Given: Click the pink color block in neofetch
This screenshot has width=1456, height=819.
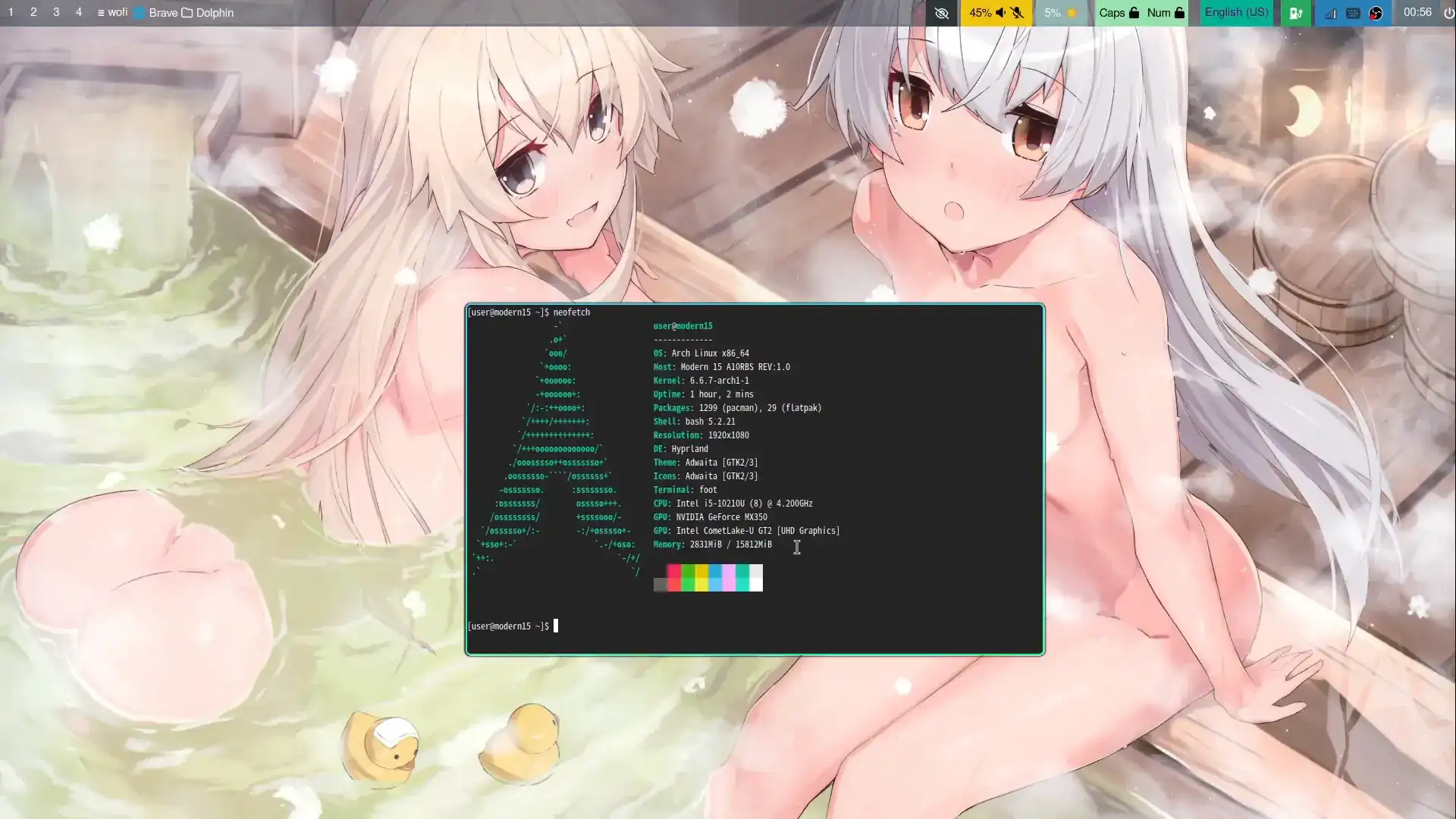Looking at the screenshot, I should (729, 578).
